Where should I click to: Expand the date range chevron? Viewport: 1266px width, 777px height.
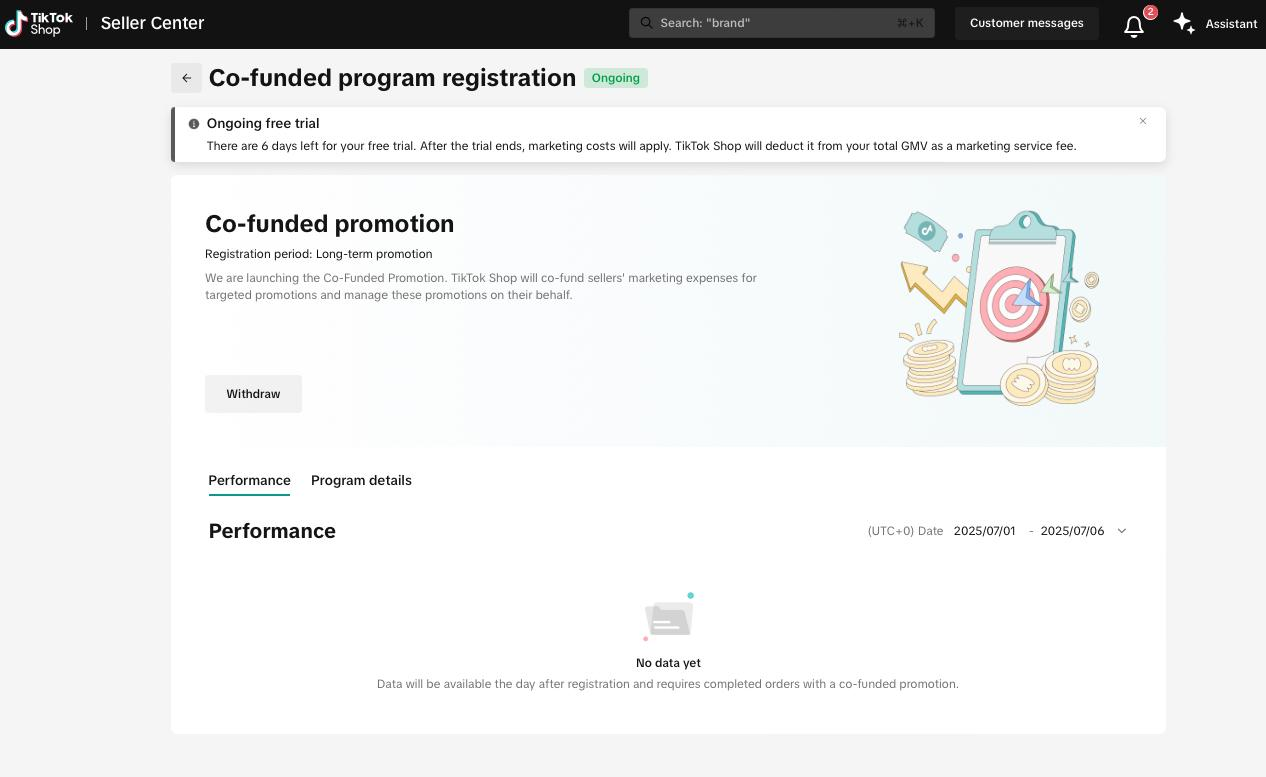tap(1121, 531)
